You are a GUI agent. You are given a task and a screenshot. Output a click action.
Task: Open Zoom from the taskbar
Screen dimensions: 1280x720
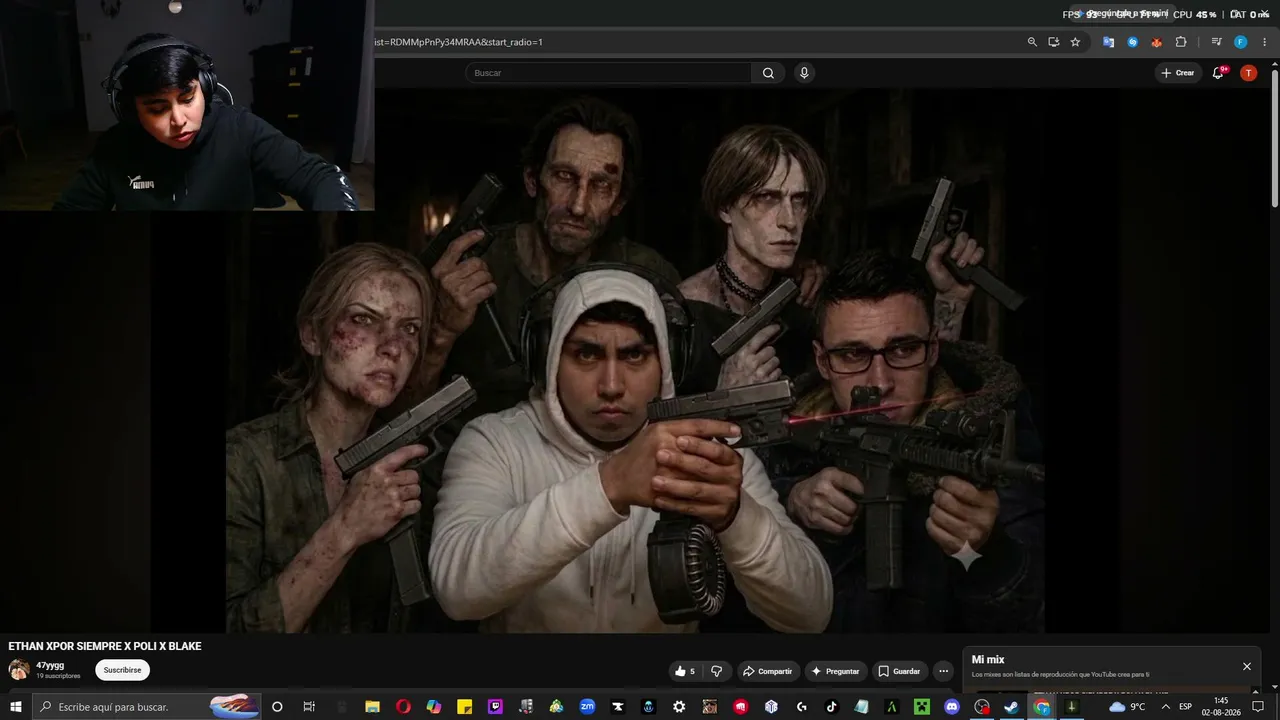point(587,707)
